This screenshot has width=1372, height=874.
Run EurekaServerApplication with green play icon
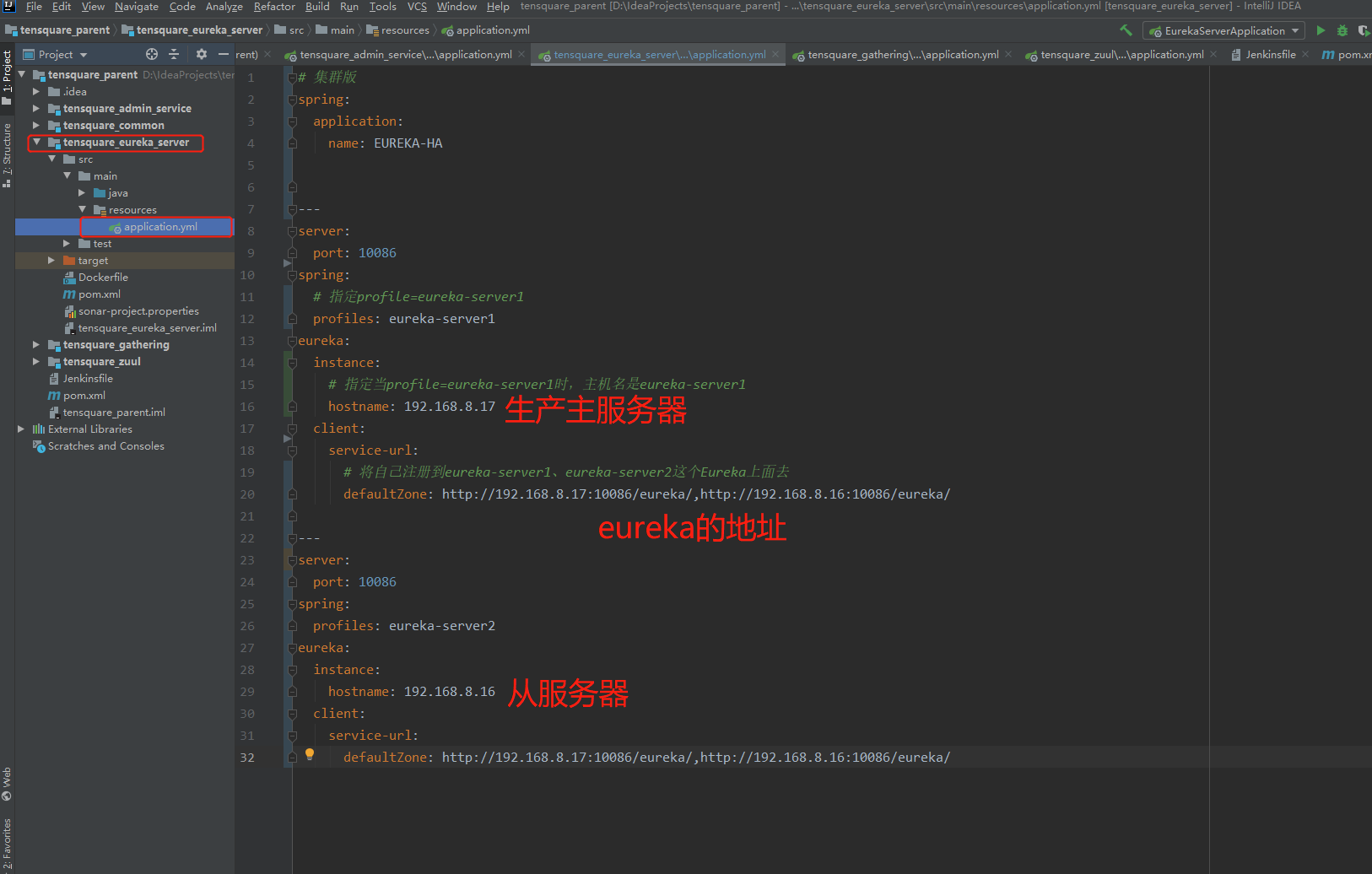1321,30
